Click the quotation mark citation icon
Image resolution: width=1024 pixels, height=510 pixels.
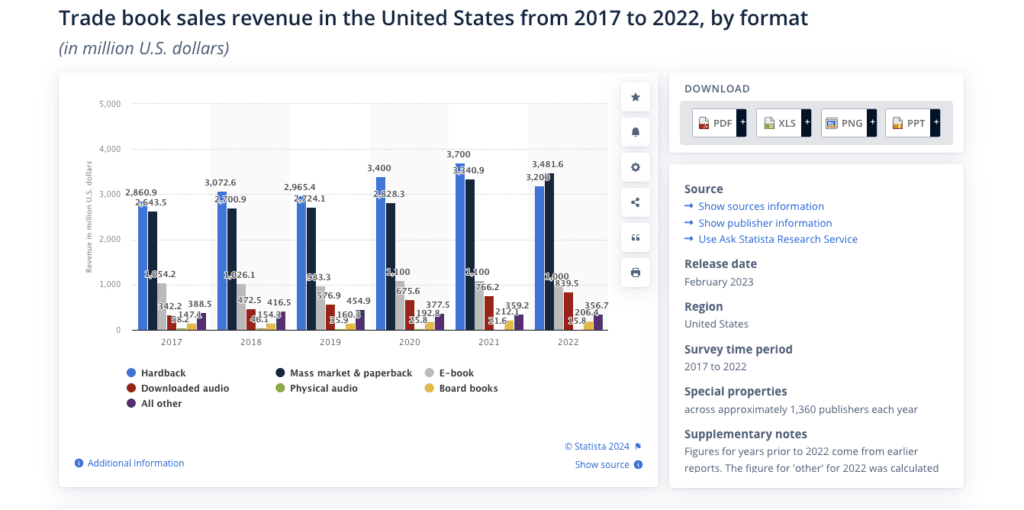tap(635, 237)
